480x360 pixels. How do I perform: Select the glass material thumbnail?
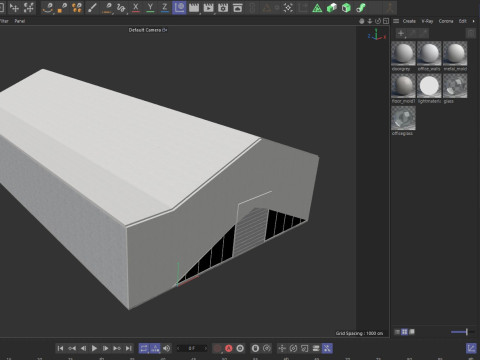tap(455, 86)
